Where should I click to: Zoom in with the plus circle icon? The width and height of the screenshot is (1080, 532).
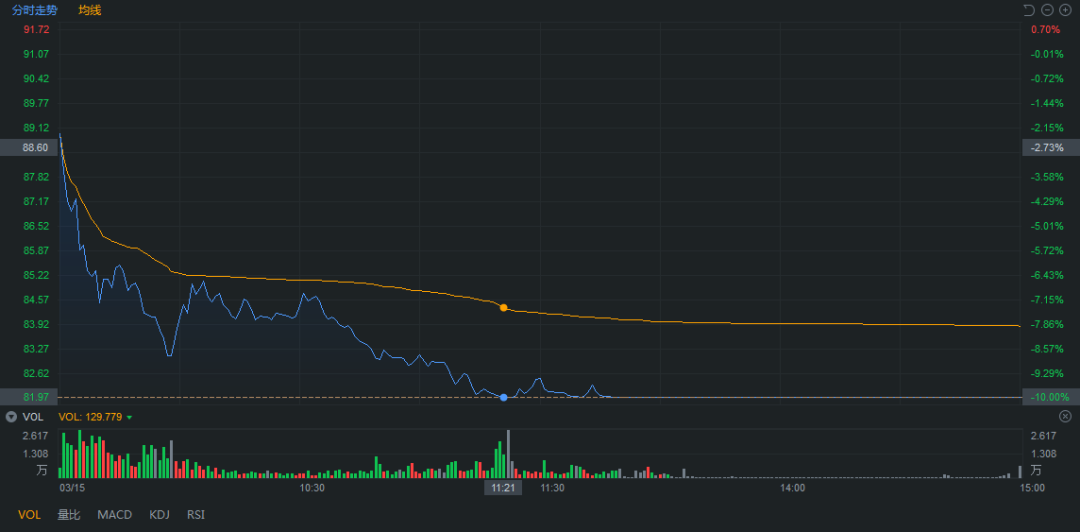point(1066,10)
